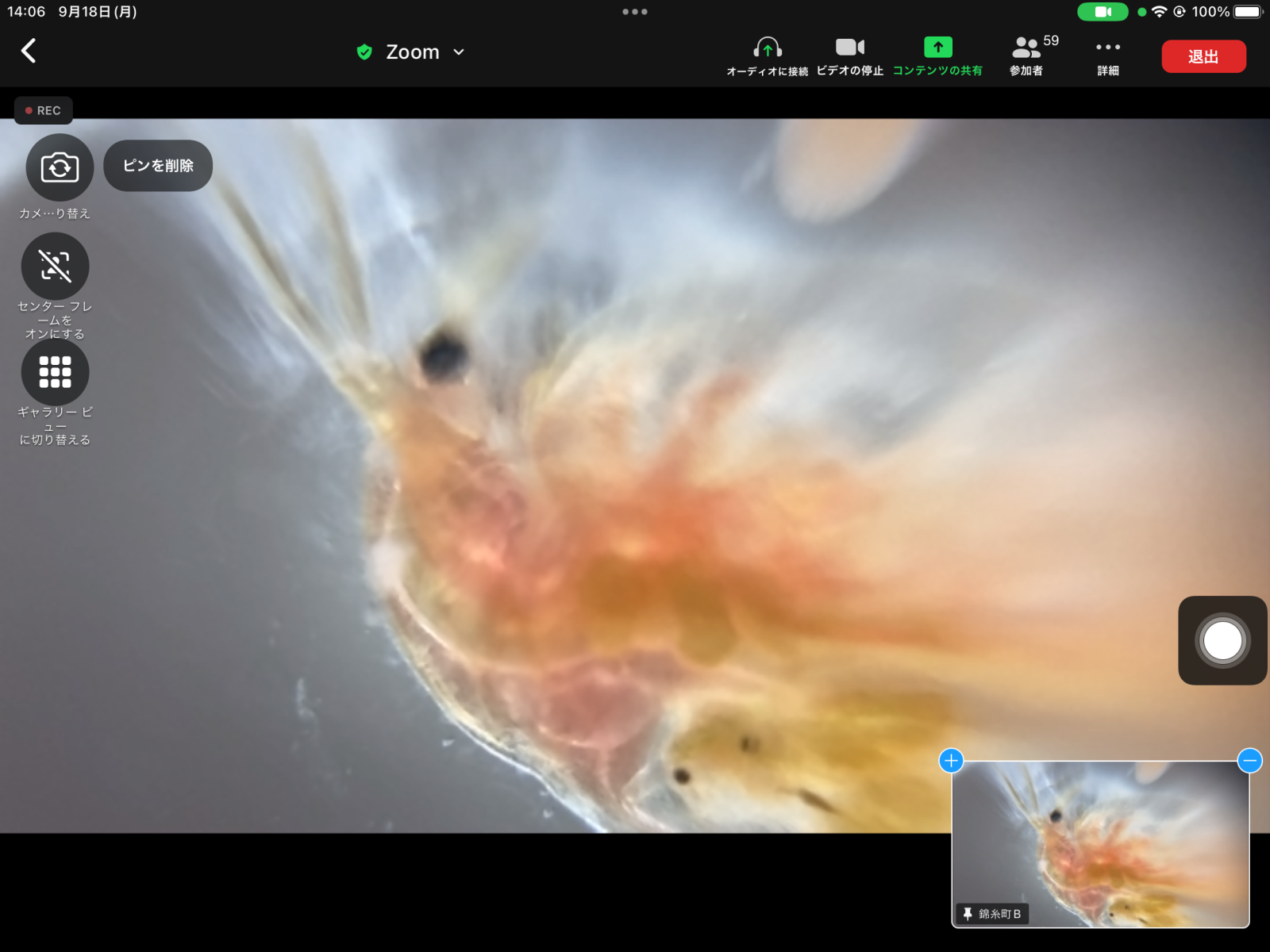The width and height of the screenshot is (1270, 952).
Task: Expand the thumbnail with blue plus button
Action: click(x=951, y=761)
